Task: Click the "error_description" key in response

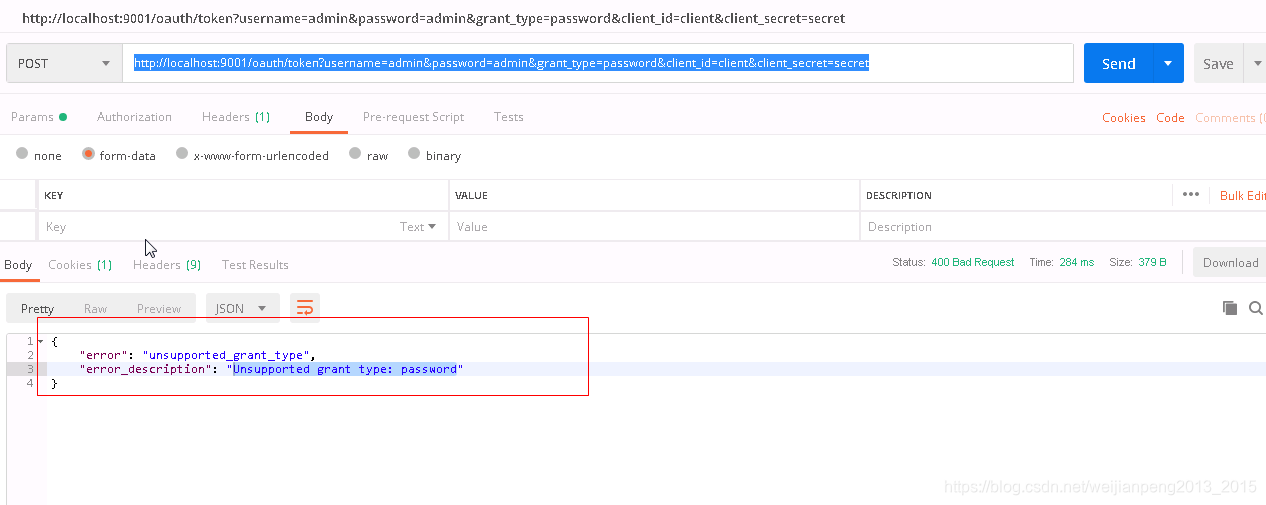Action: 146,369
